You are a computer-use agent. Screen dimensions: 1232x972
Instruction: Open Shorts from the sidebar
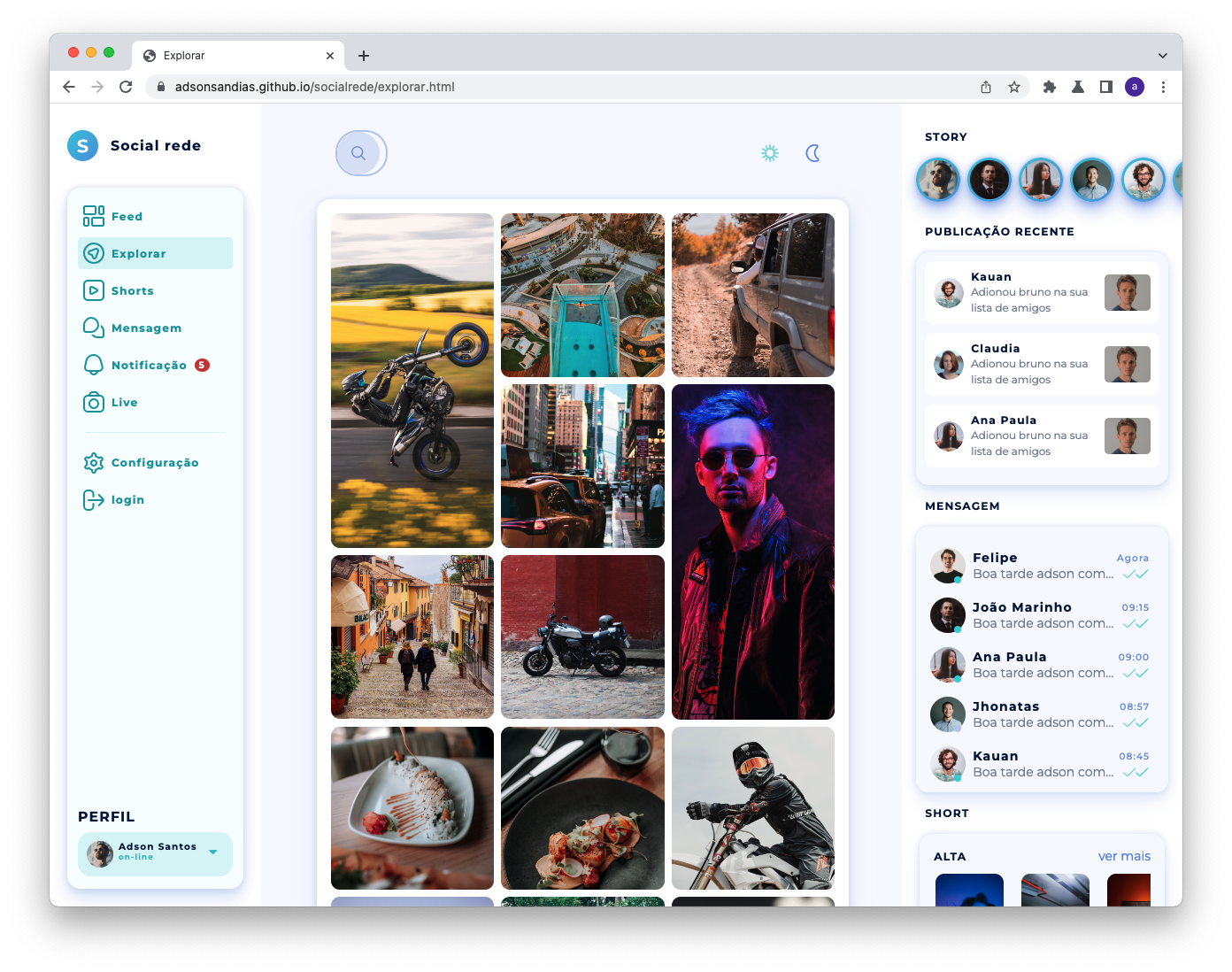click(155, 290)
